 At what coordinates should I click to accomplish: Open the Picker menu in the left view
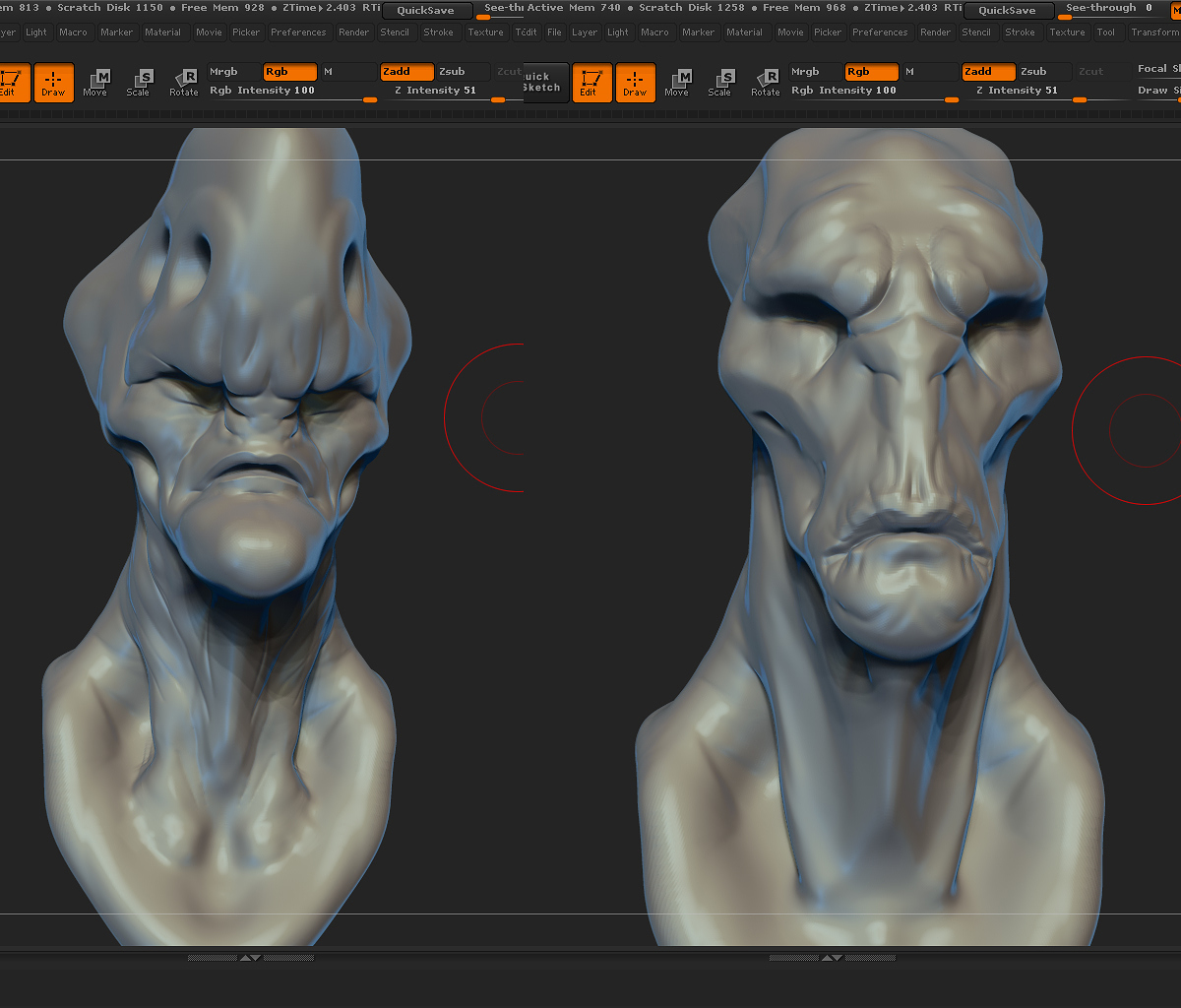pos(246,32)
